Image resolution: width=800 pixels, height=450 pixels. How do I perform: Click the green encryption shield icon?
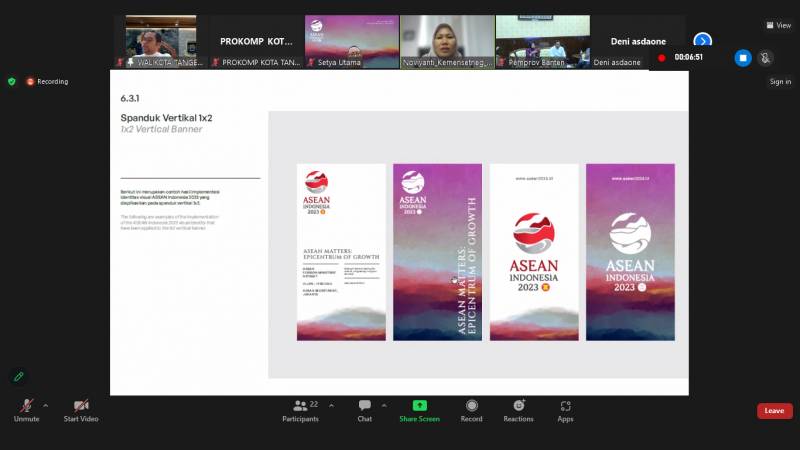[12, 82]
